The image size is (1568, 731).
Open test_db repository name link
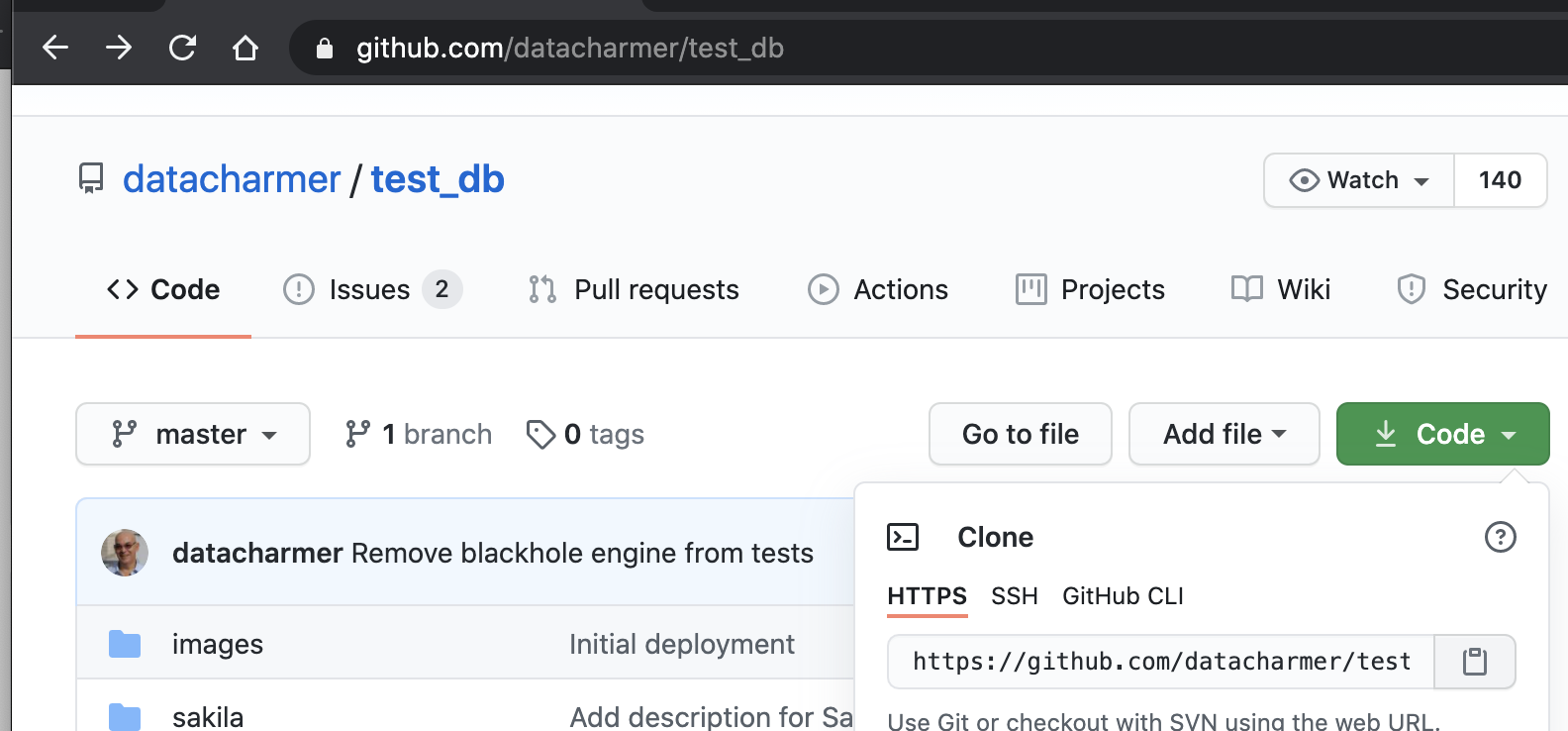tap(438, 179)
